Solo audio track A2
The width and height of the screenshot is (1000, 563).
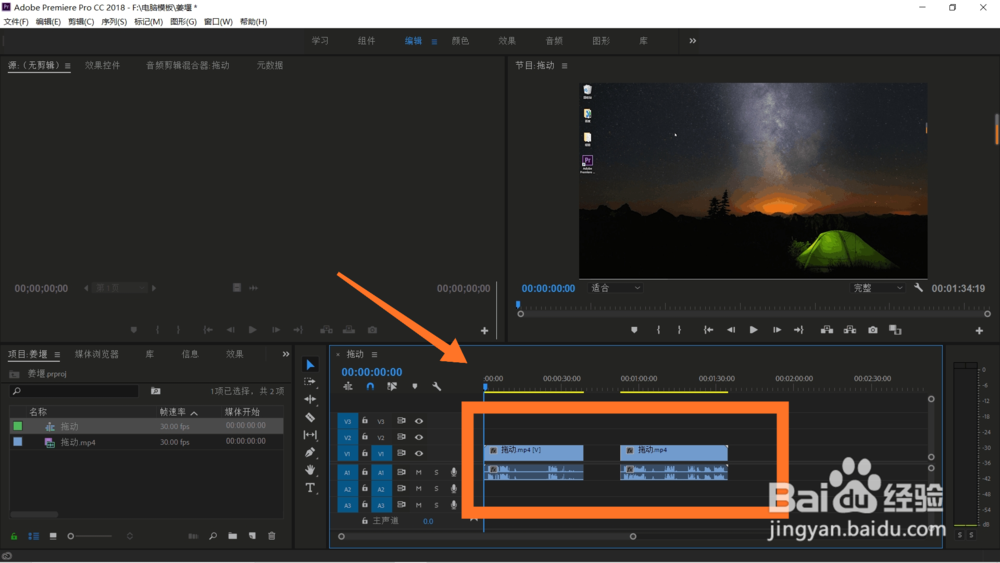(436, 489)
